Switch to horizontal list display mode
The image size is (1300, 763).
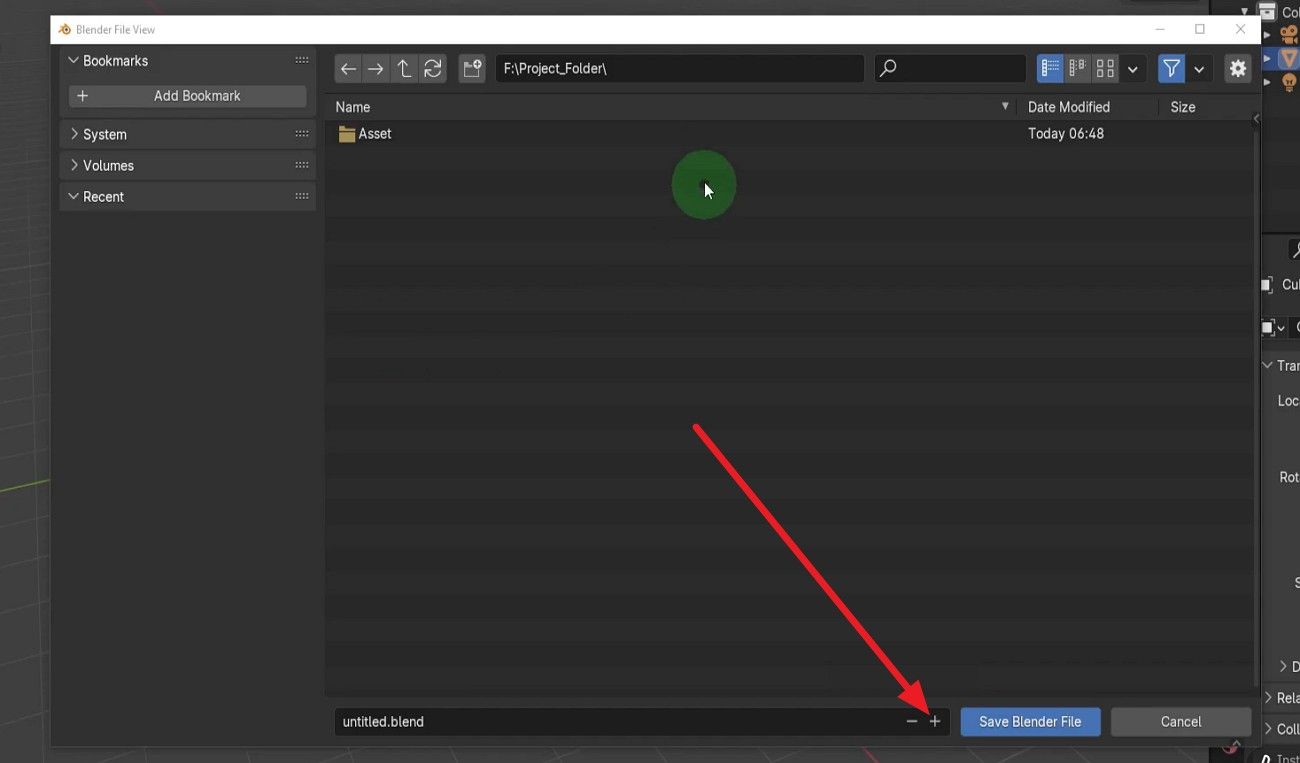(1077, 69)
